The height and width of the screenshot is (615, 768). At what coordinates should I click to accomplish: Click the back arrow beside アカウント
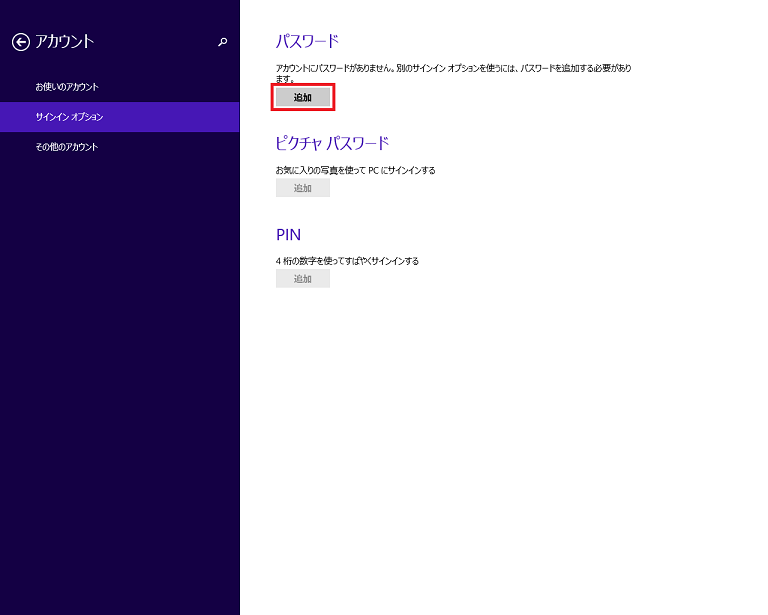coord(20,42)
